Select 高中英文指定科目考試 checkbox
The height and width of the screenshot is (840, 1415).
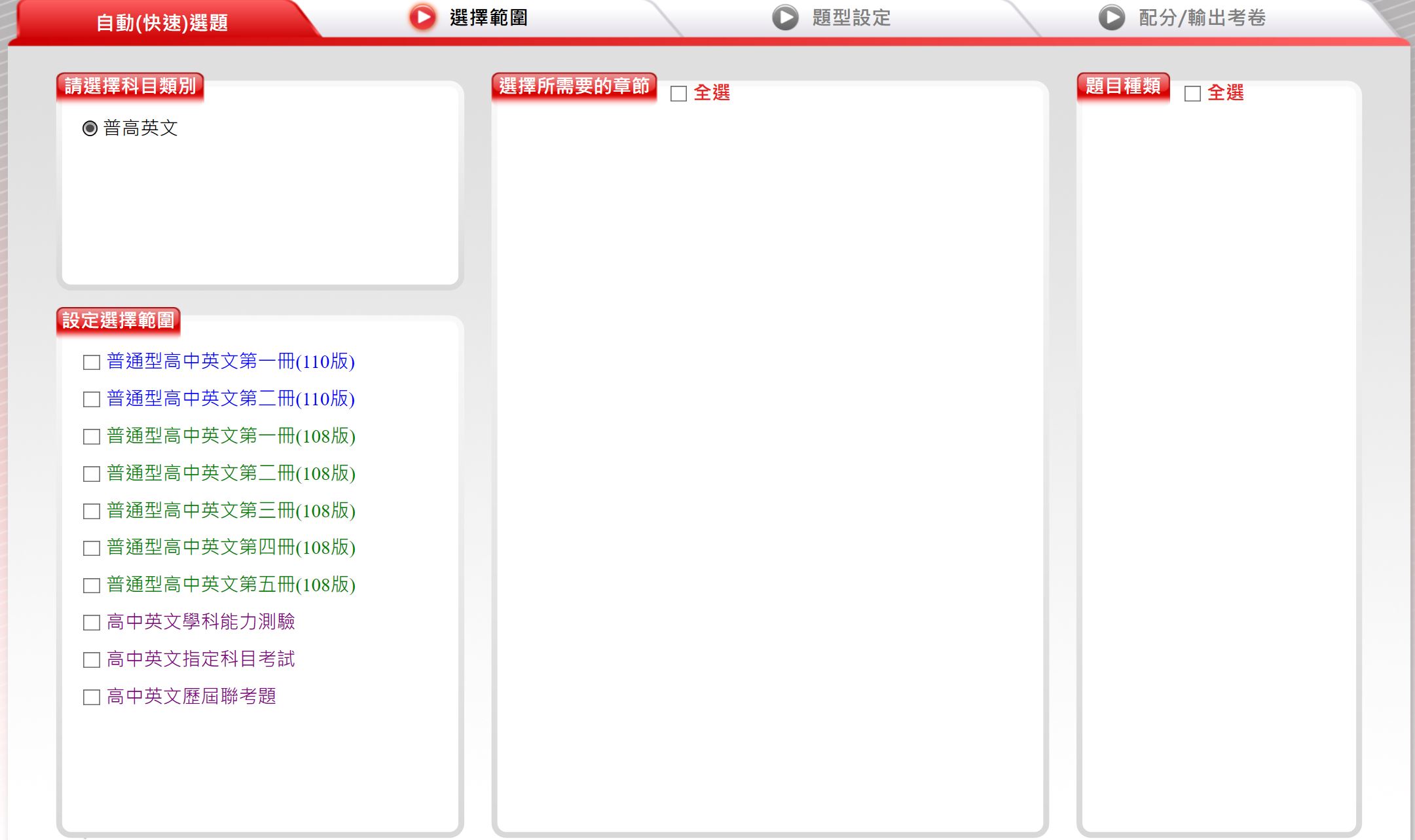(x=92, y=660)
